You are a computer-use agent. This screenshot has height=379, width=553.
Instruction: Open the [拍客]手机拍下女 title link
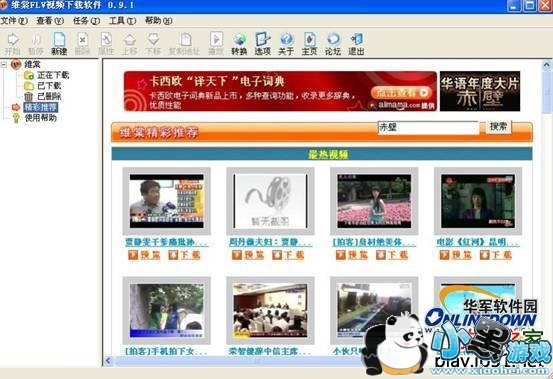(166, 351)
